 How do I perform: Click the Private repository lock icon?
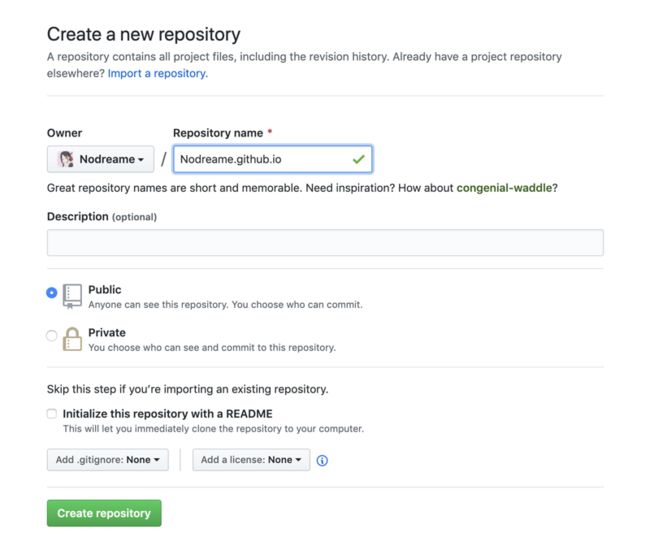point(72,339)
